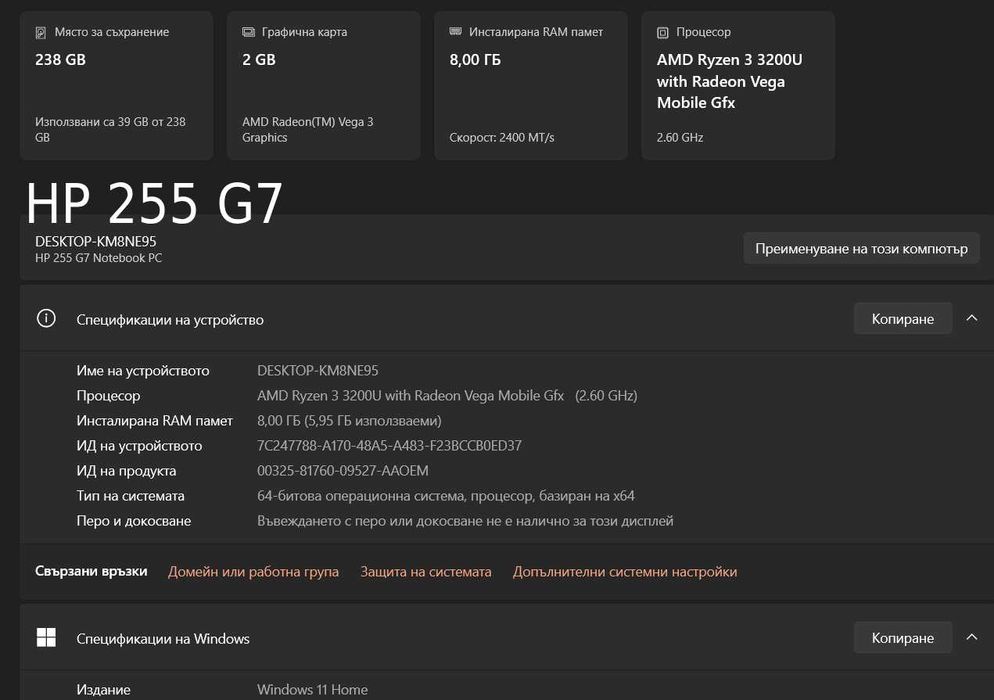Click the Издание label
The height and width of the screenshot is (700, 994).
(x=103, y=689)
